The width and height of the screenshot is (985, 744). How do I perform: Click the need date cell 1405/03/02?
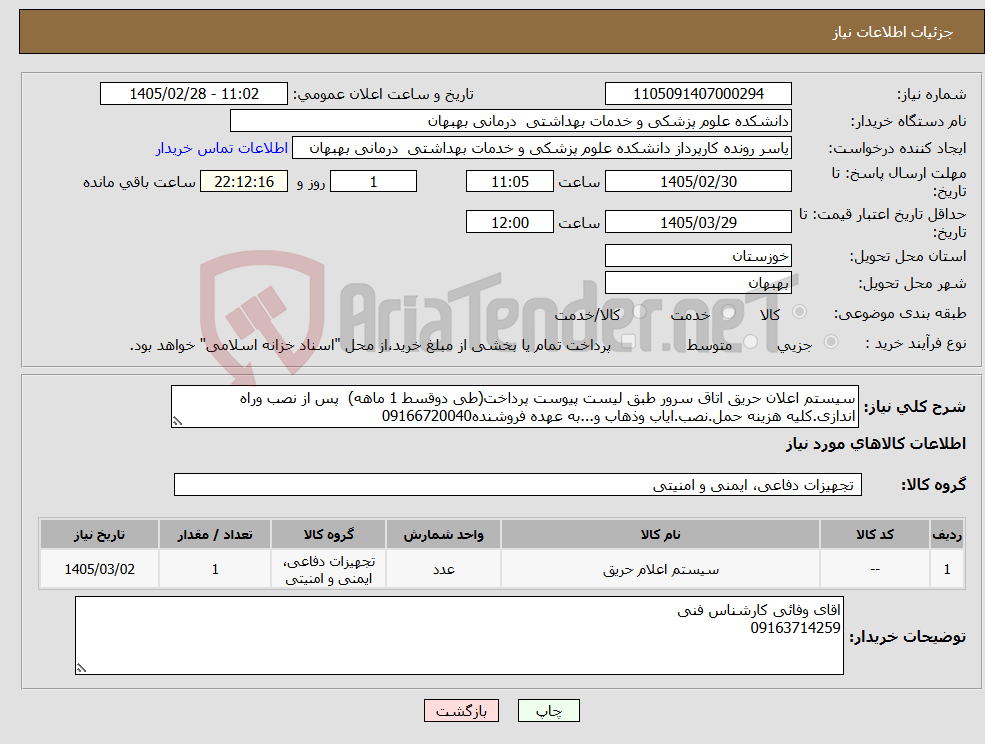pyautogui.click(x=99, y=569)
